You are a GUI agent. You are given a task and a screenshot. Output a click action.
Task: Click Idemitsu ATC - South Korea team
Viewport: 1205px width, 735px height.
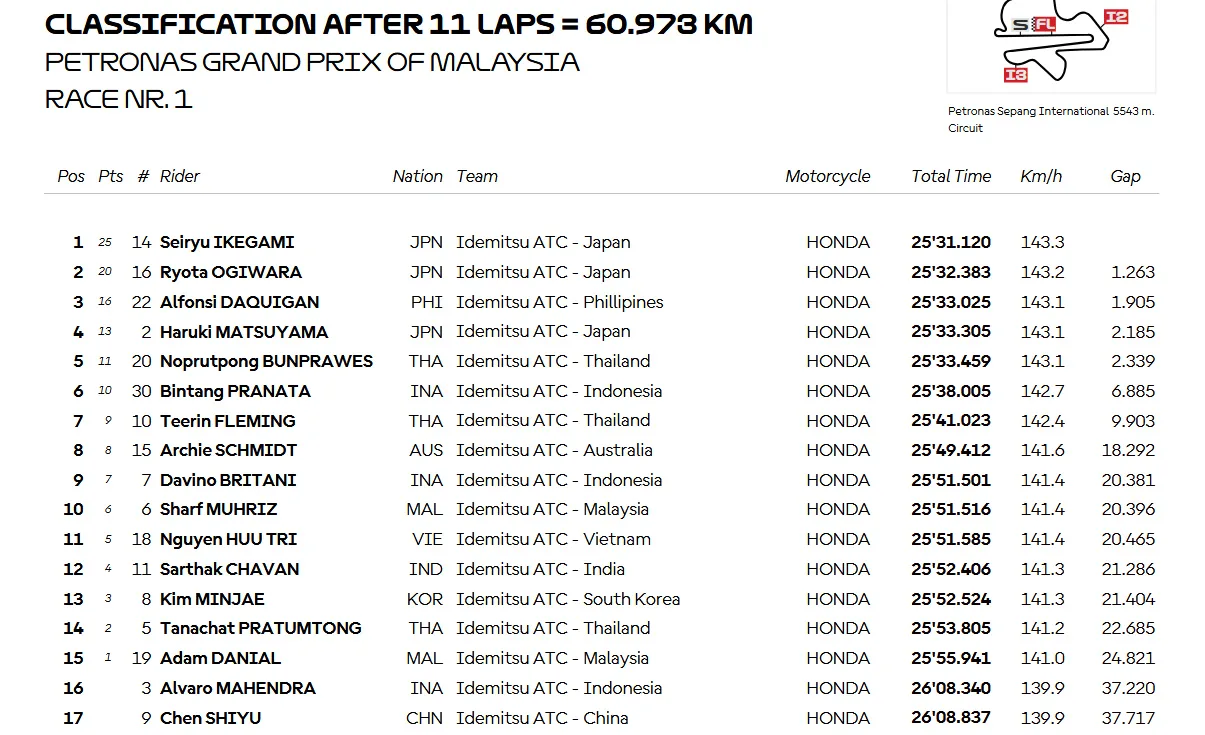point(568,599)
